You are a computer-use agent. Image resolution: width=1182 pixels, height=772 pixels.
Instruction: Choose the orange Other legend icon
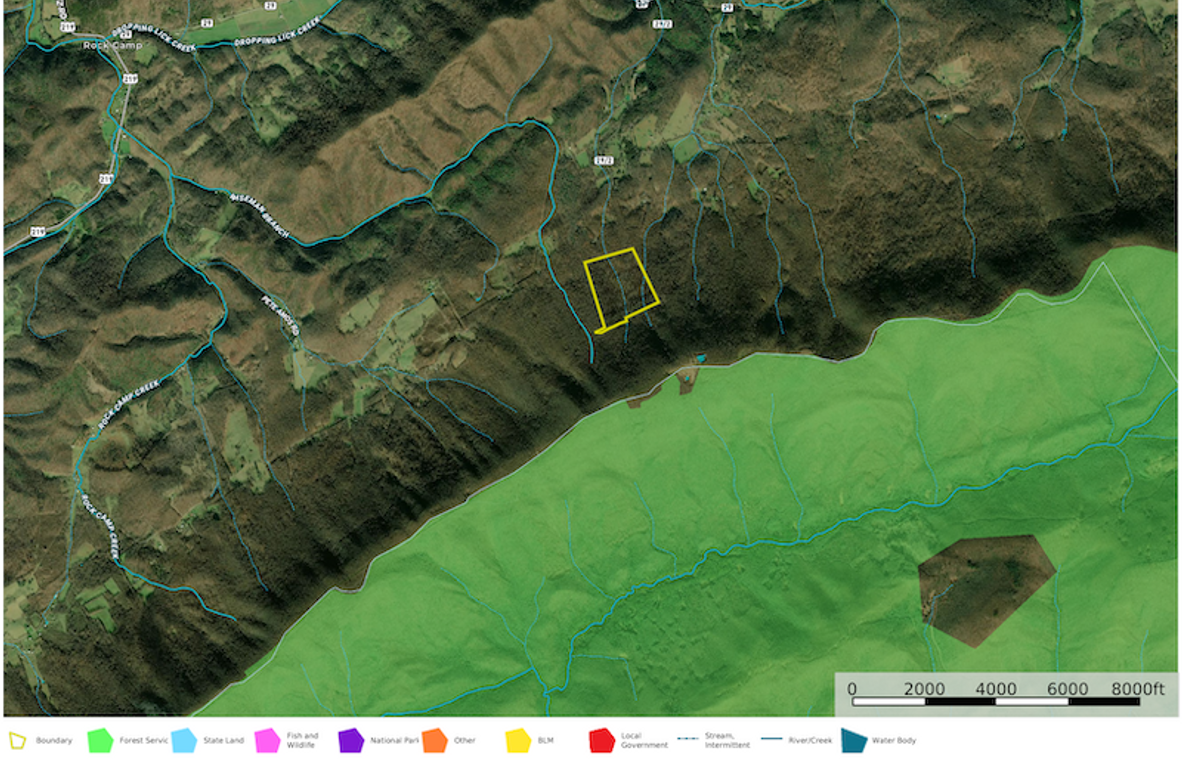pyautogui.click(x=434, y=741)
